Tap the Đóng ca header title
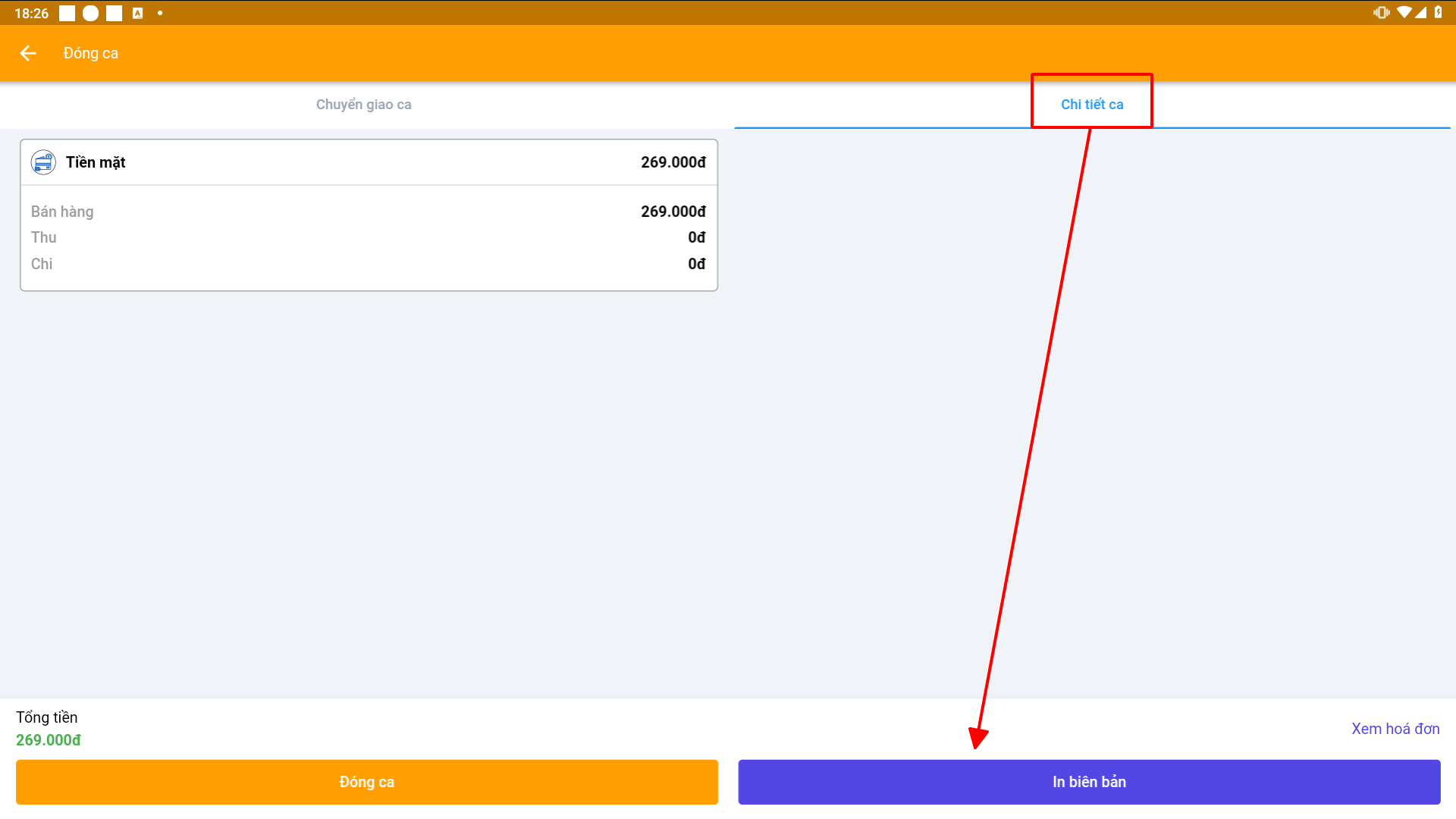Image resolution: width=1456 pixels, height=819 pixels. pyautogui.click(x=91, y=53)
